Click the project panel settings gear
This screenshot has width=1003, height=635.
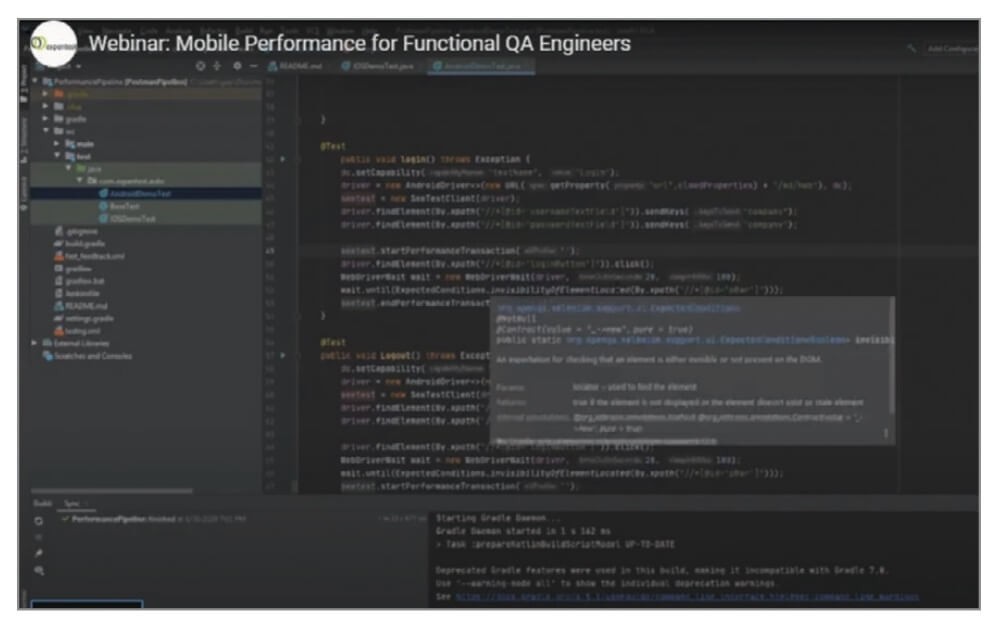tap(236, 66)
